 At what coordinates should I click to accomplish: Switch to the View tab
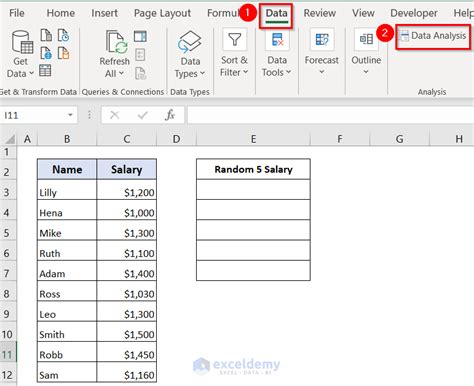click(363, 13)
